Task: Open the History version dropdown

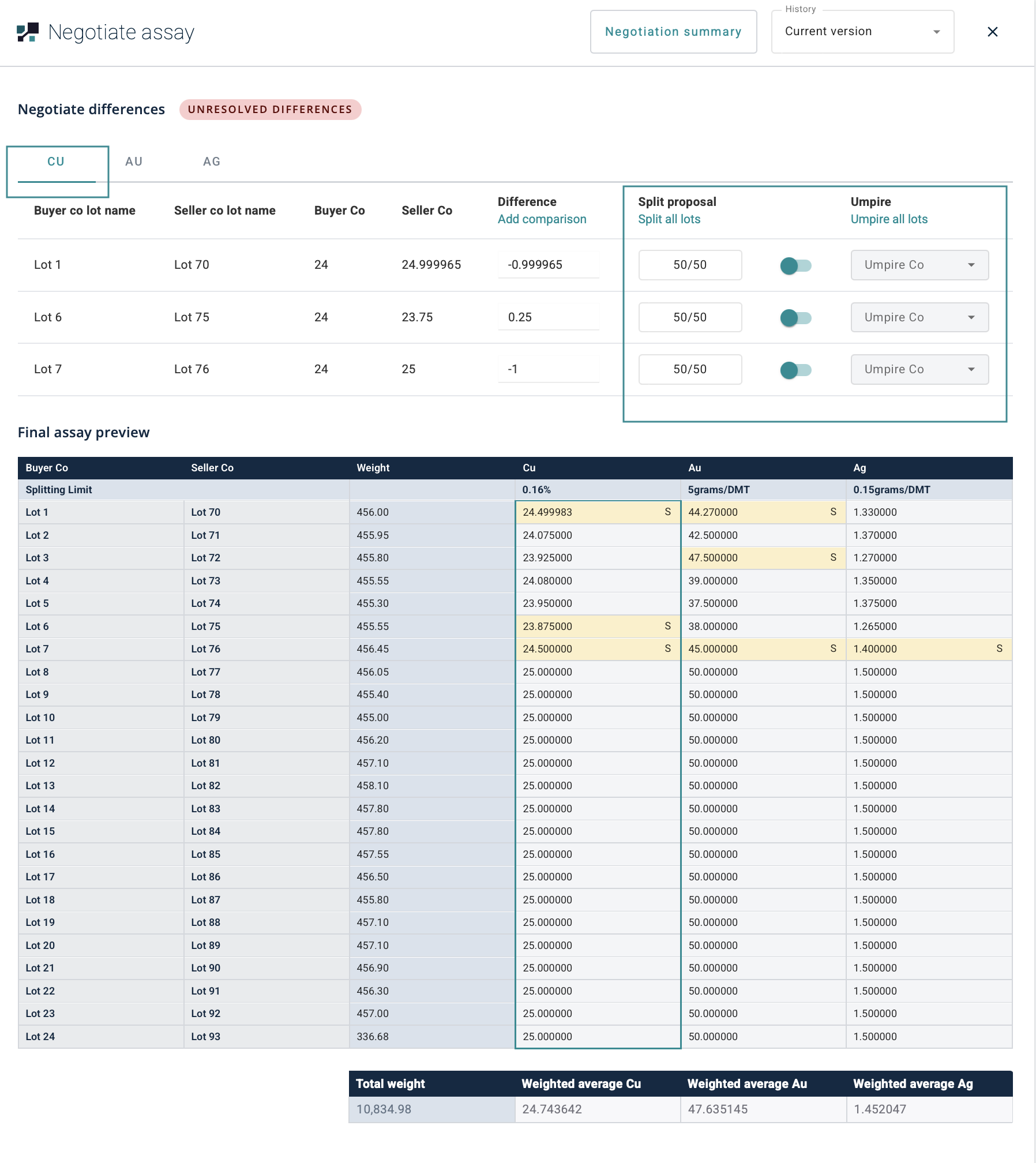Action: coord(862,32)
